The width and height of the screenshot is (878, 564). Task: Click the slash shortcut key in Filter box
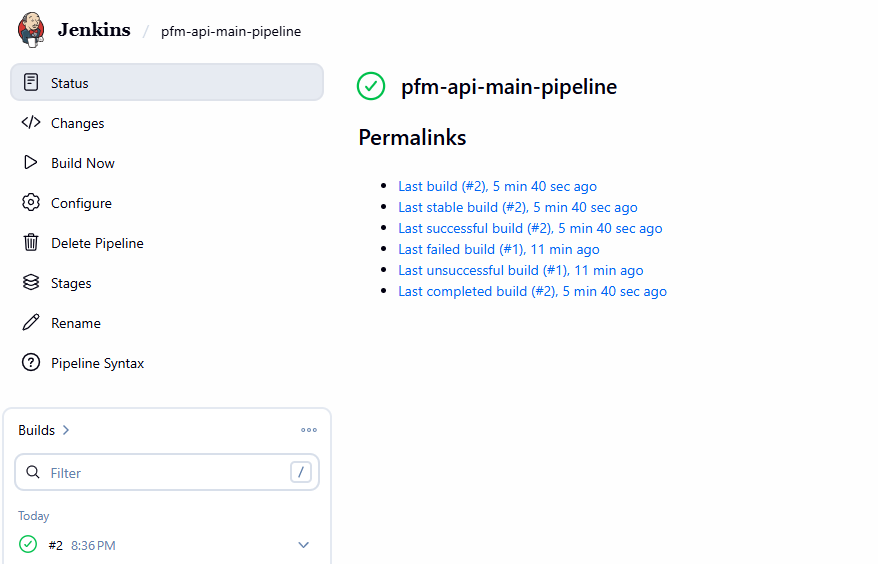[301, 472]
